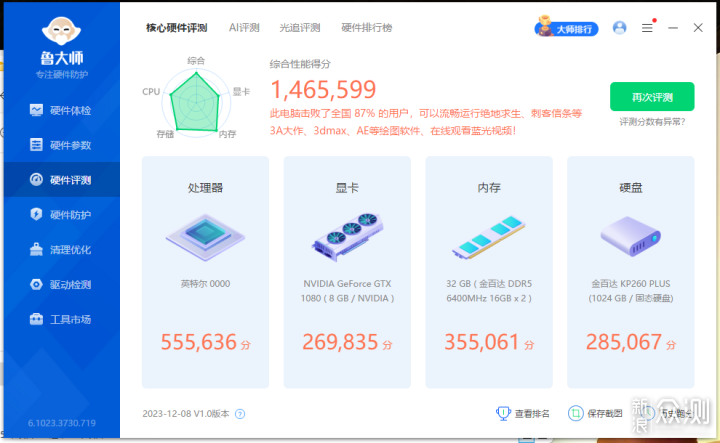This screenshot has width=720, height=443.
Task: Click the graphics card score 269,835
Action: [x=340, y=342]
